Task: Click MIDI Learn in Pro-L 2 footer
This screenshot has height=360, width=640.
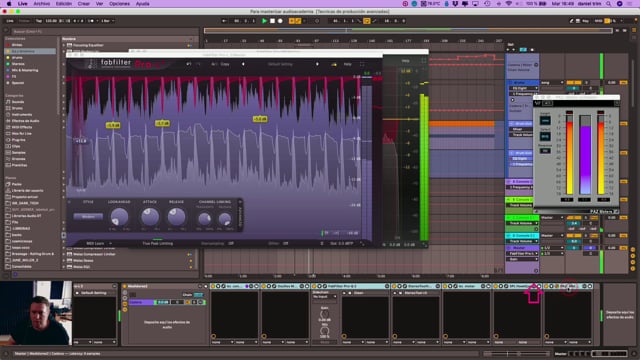Action: (x=95, y=243)
